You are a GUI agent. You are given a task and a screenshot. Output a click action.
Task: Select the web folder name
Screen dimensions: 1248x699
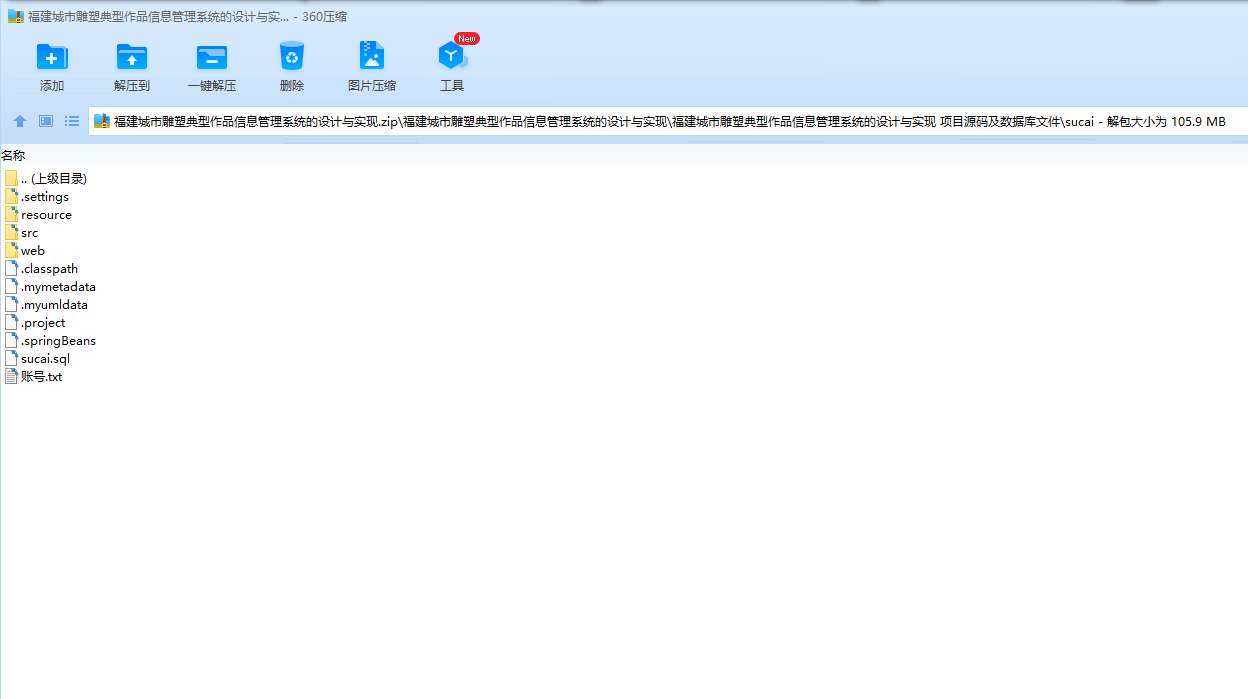[33, 251]
